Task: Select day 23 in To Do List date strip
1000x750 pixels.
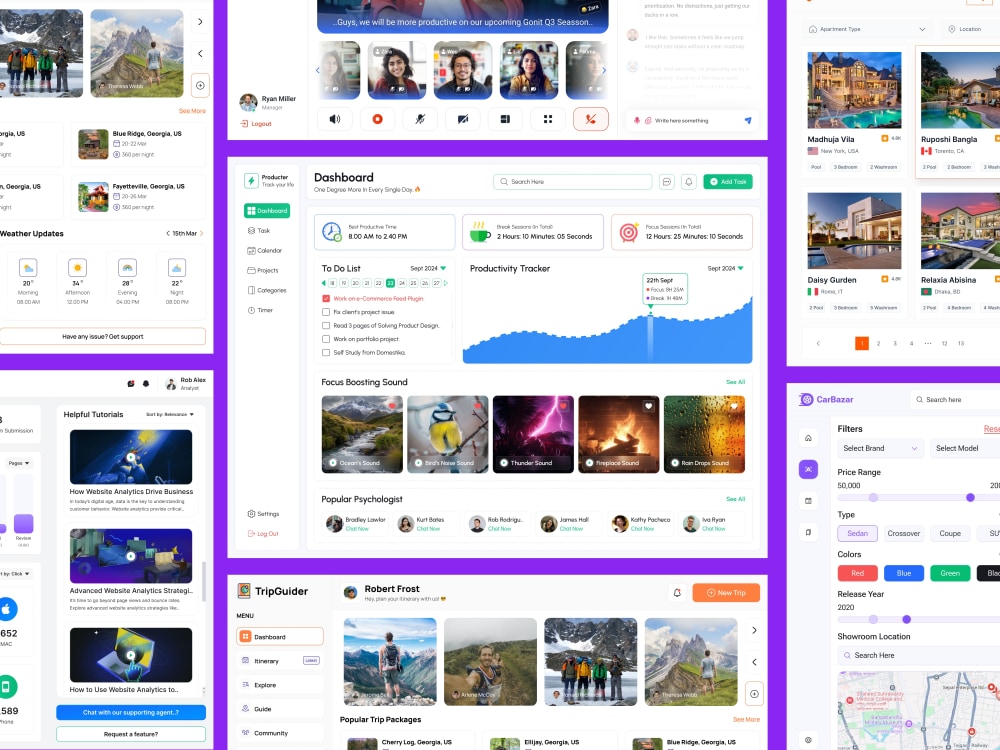Action: pyautogui.click(x=390, y=283)
